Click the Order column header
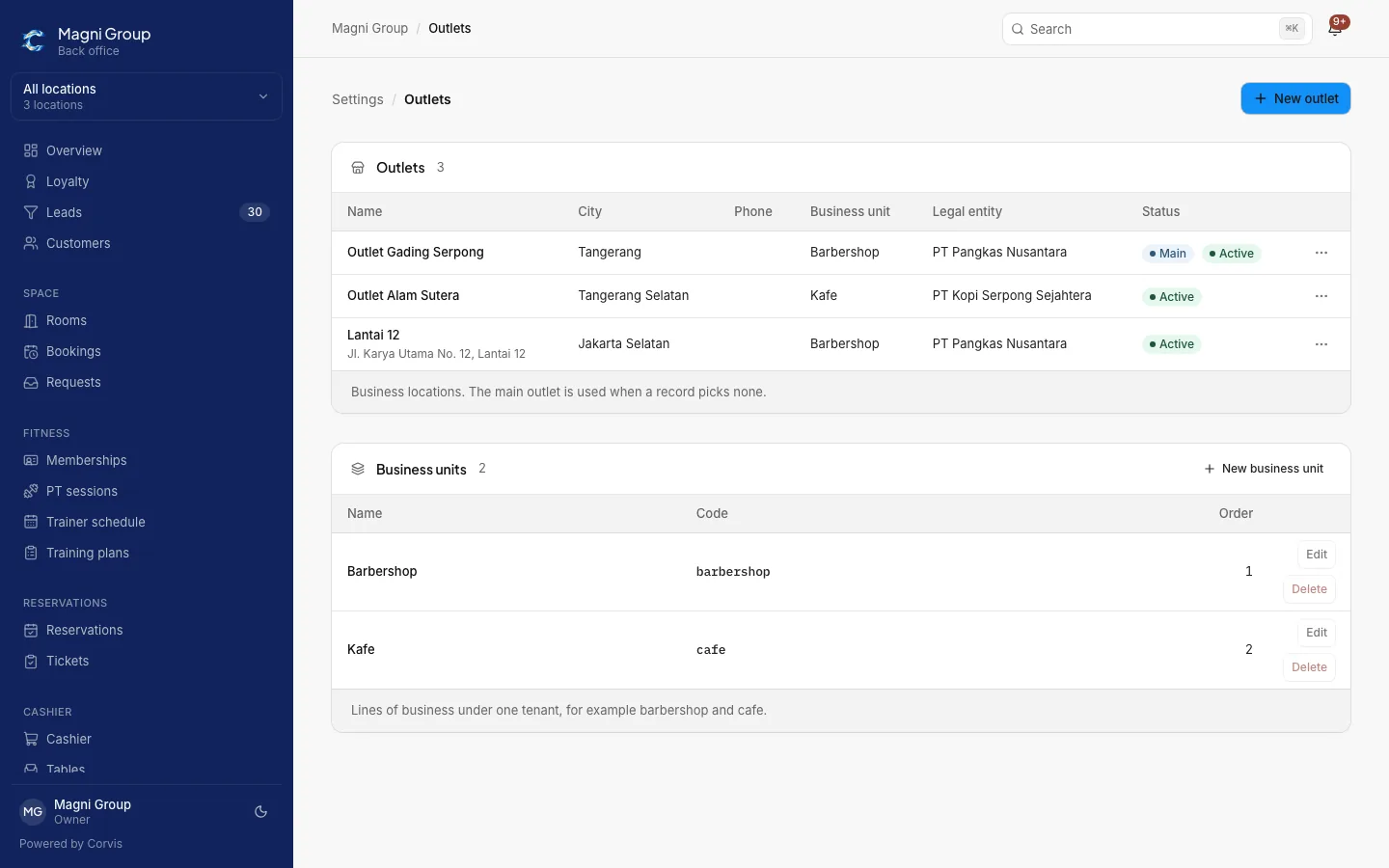This screenshot has width=1389, height=868. [1236, 514]
